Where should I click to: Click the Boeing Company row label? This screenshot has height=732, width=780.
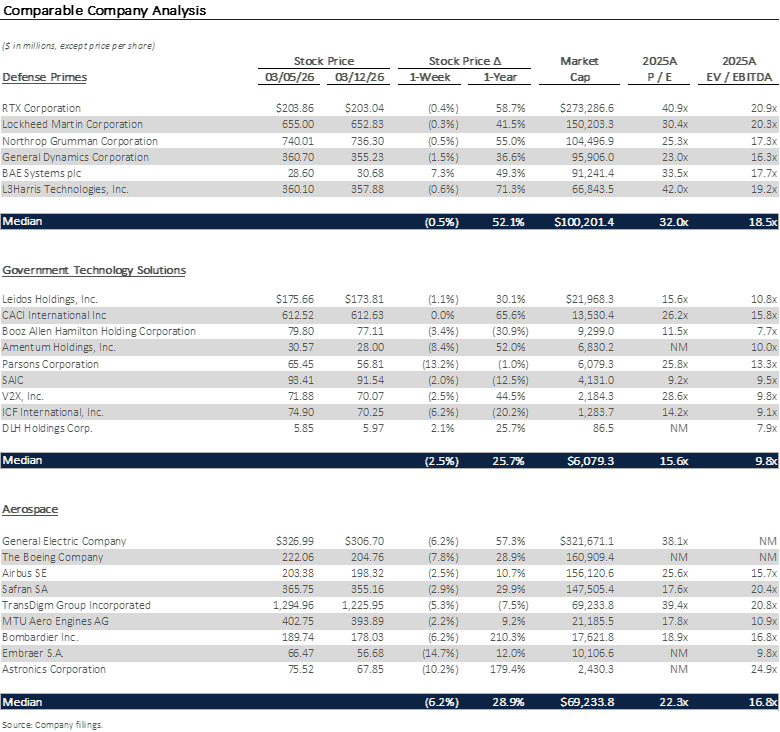(x=52, y=557)
